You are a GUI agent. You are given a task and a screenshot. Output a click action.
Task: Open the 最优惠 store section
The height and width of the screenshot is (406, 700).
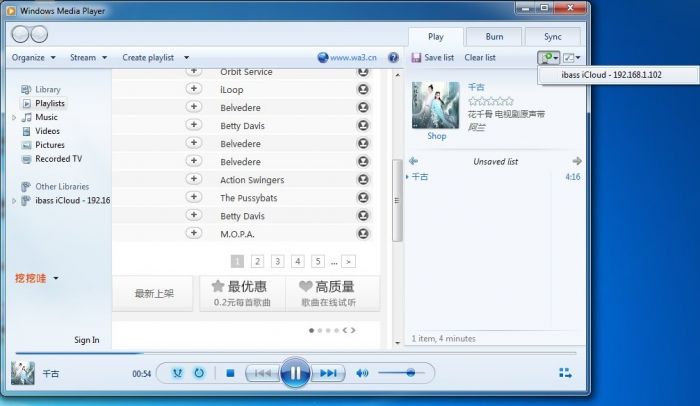pyautogui.click(x=242, y=293)
